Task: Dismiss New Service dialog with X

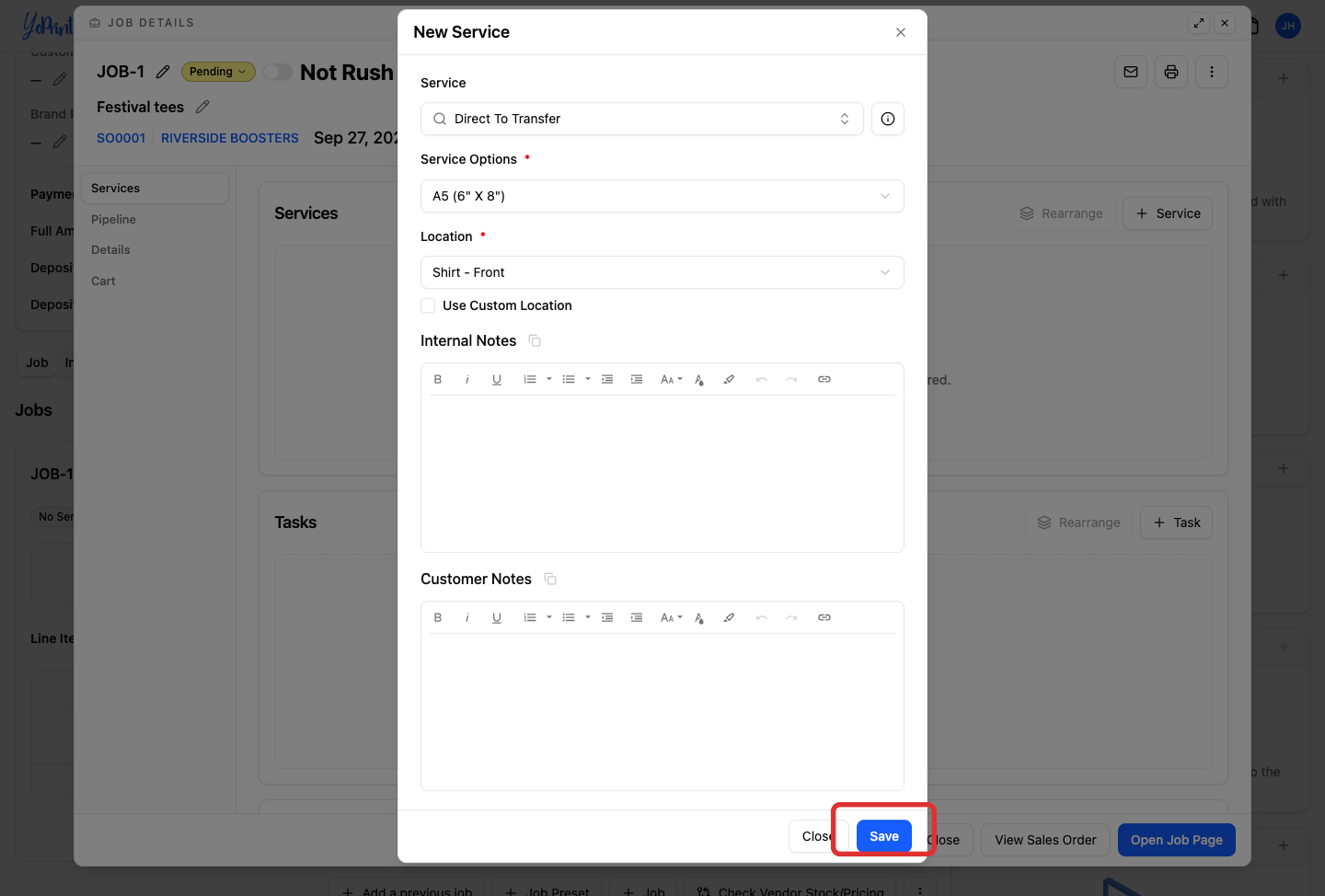Action: (x=901, y=32)
